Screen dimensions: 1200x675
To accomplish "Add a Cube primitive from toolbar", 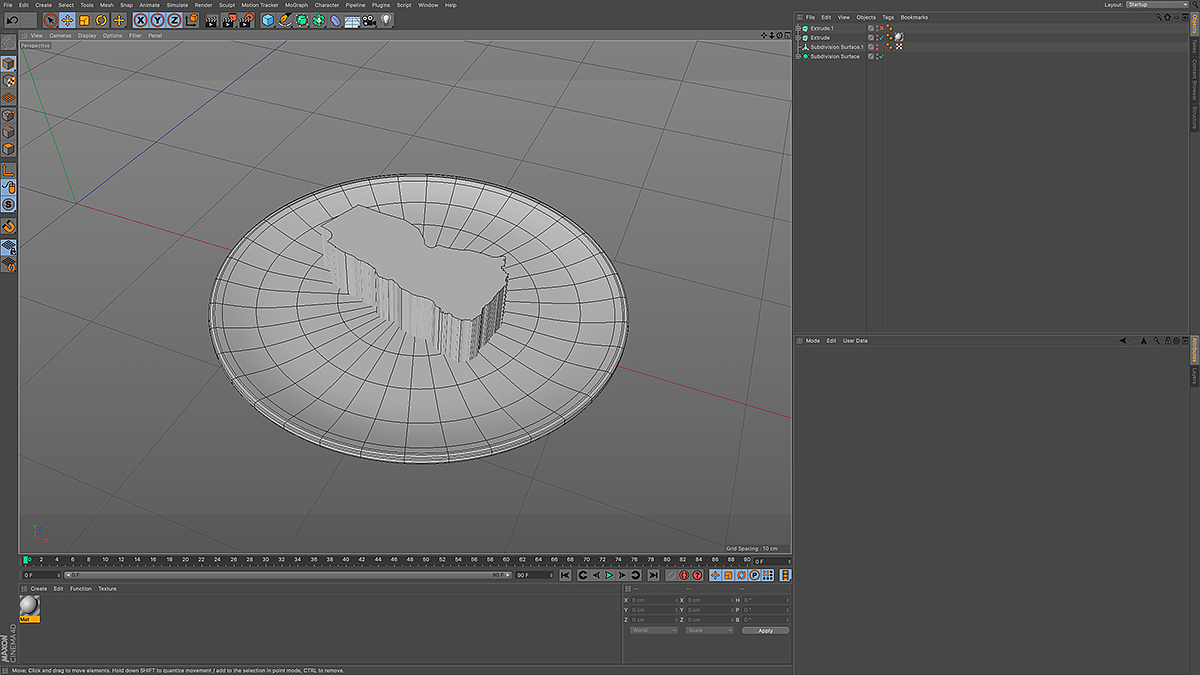I will click(x=268, y=20).
